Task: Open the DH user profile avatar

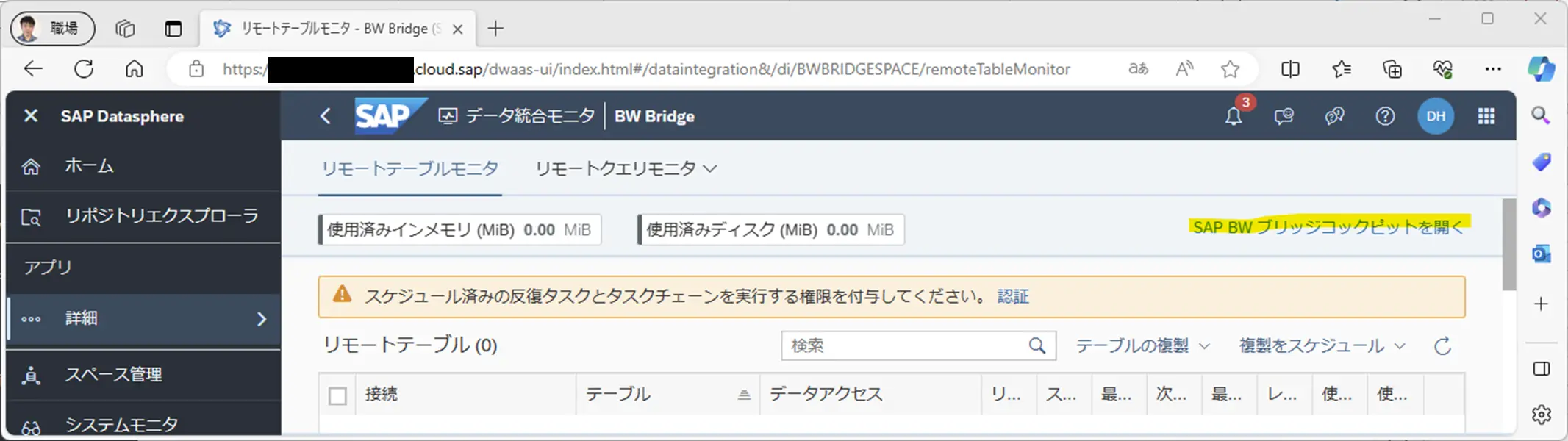Action: [1436, 116]
